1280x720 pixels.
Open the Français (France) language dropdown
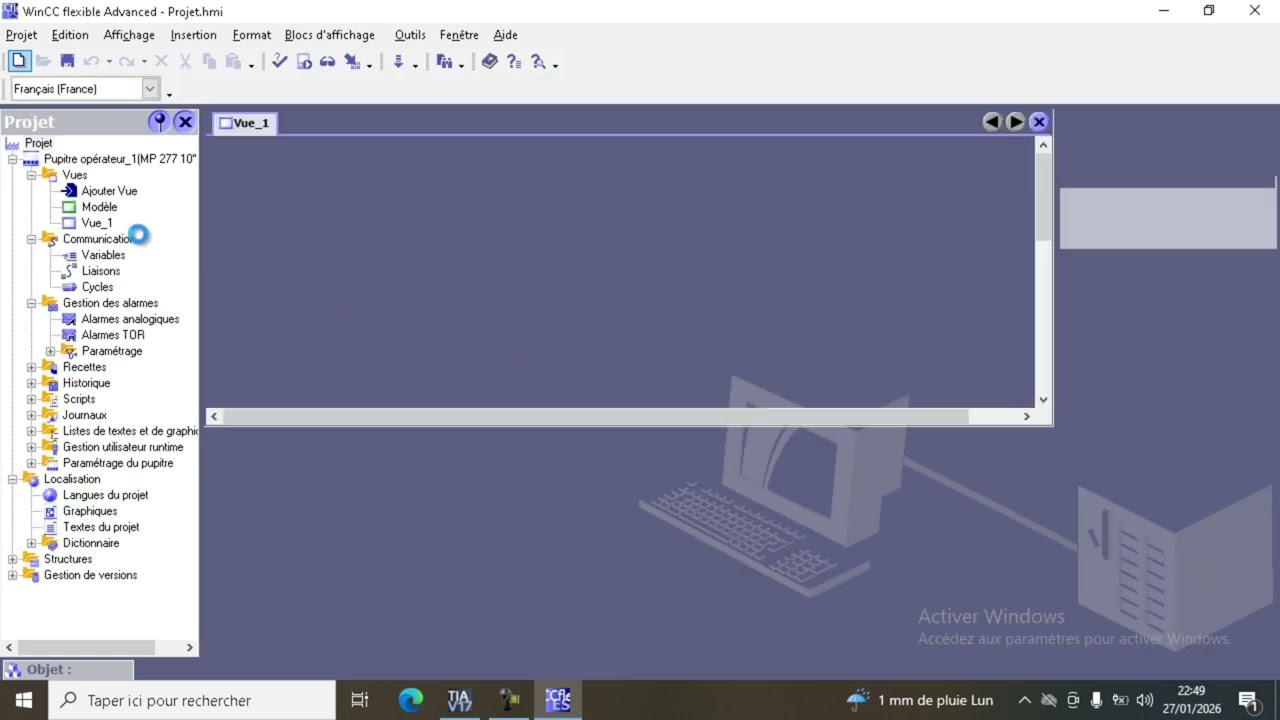(x=150, y=89)
